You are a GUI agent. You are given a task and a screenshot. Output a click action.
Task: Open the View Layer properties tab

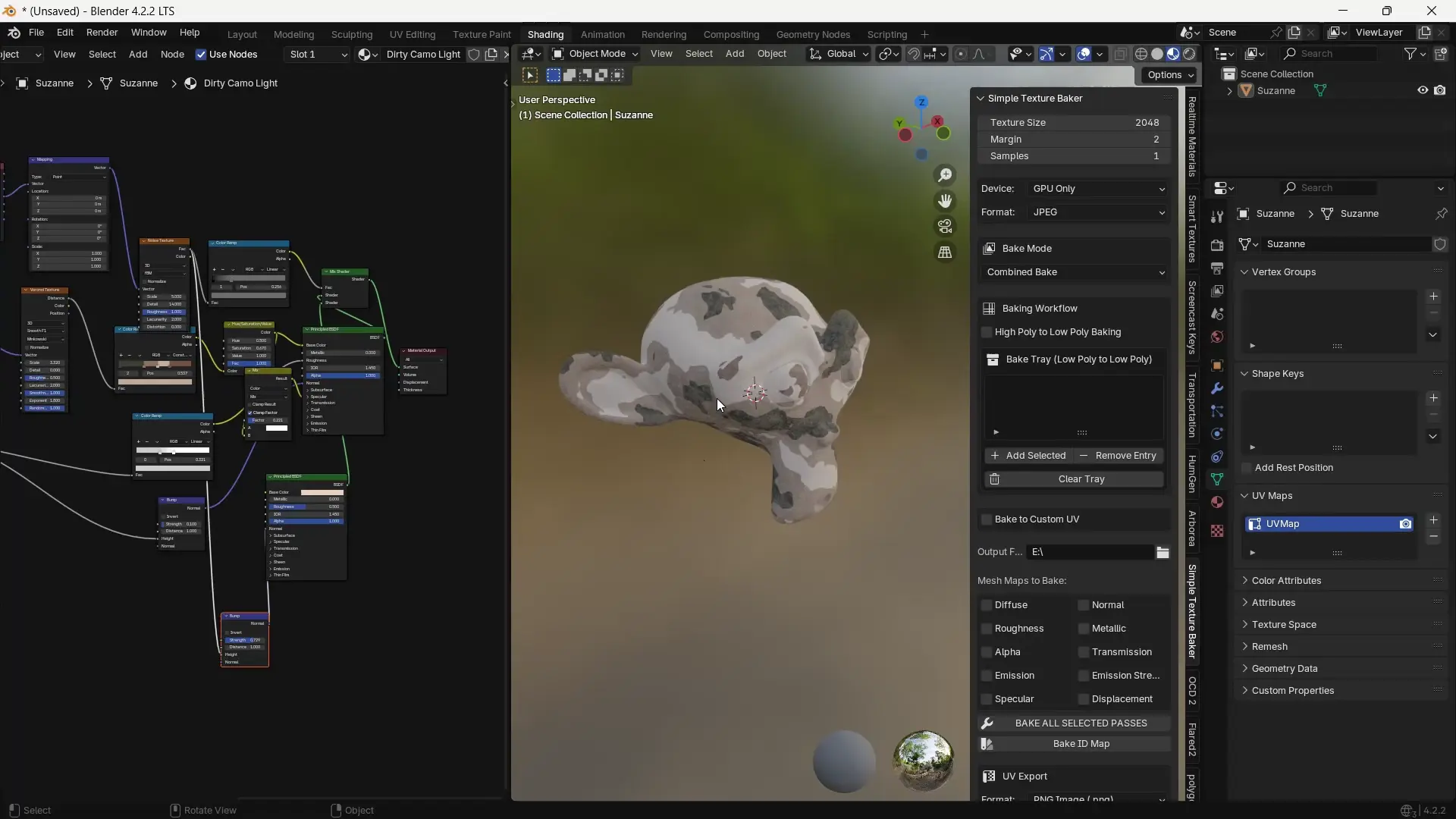coord(1217,291)
